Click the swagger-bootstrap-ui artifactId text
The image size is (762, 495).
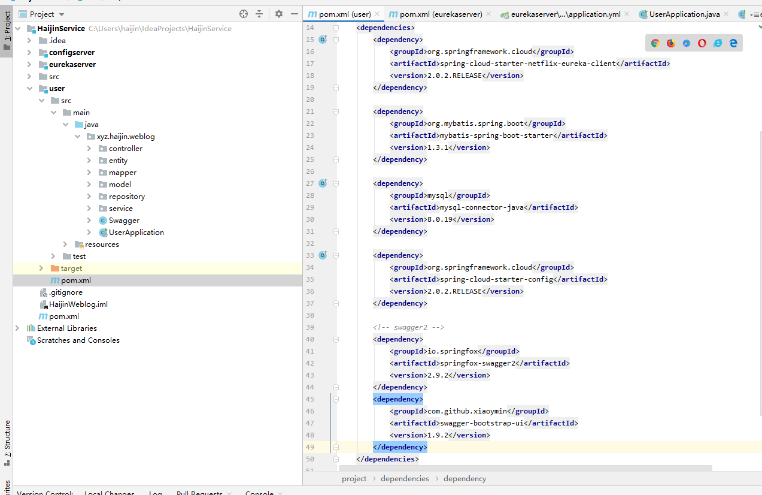click(482, 423)
